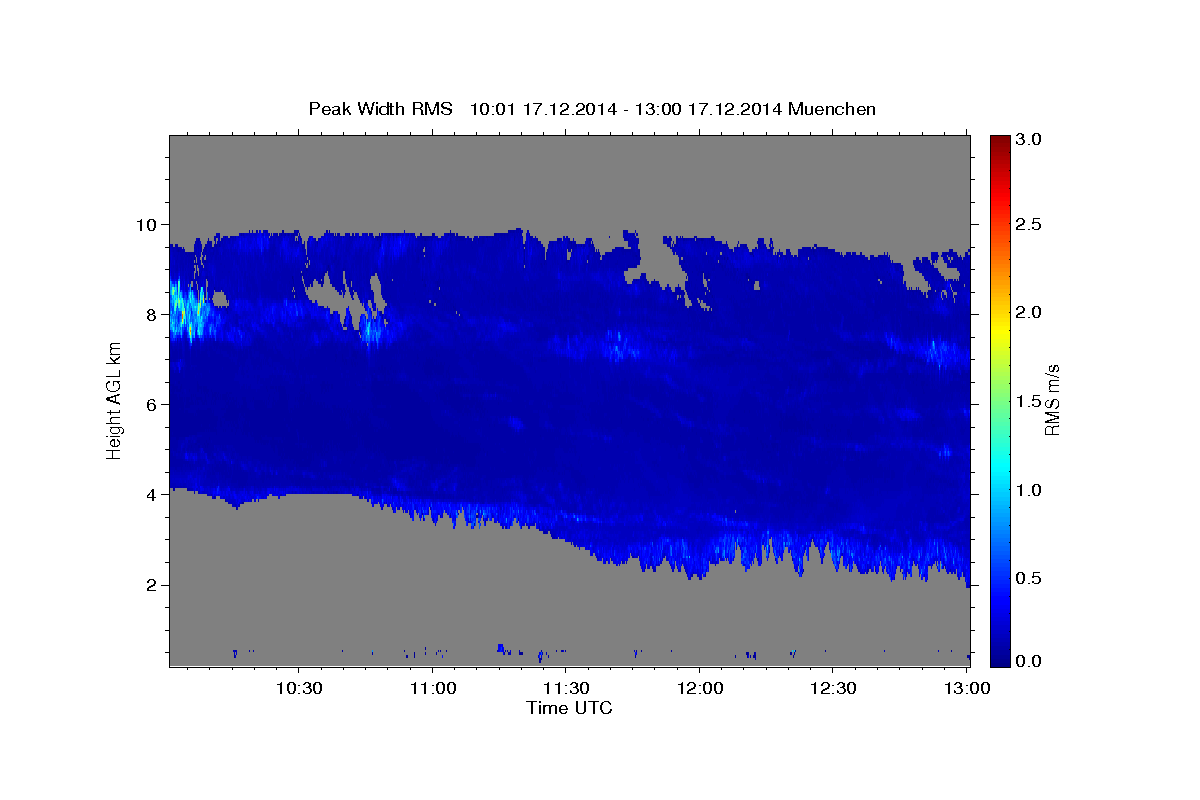Image resolution: width=1200 pixels, height=800 pixels.
Task: Click the 11:00 time tick label
Action: (432, 689)
